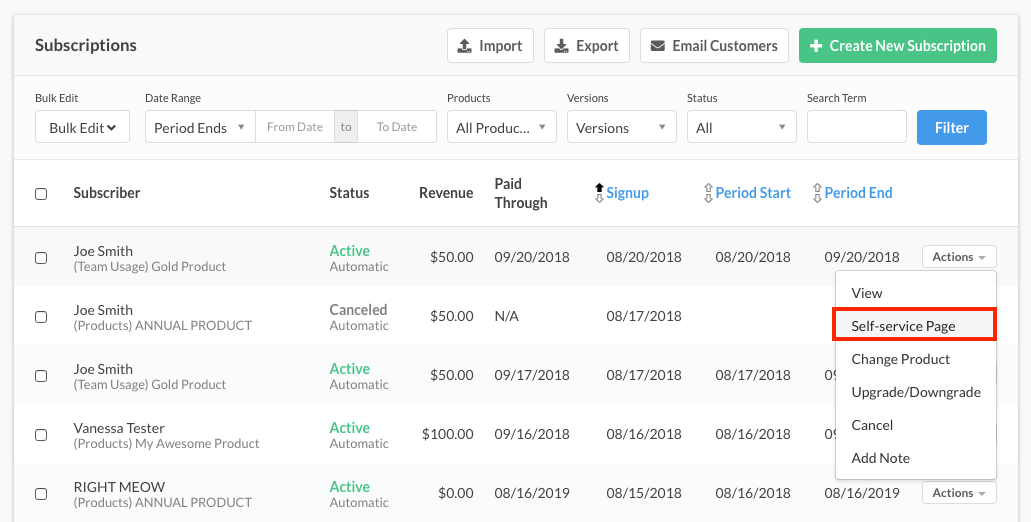This screenshot has width=1031, height=522.
Task: Click the Subscriber column header
Action: point(107,193)
